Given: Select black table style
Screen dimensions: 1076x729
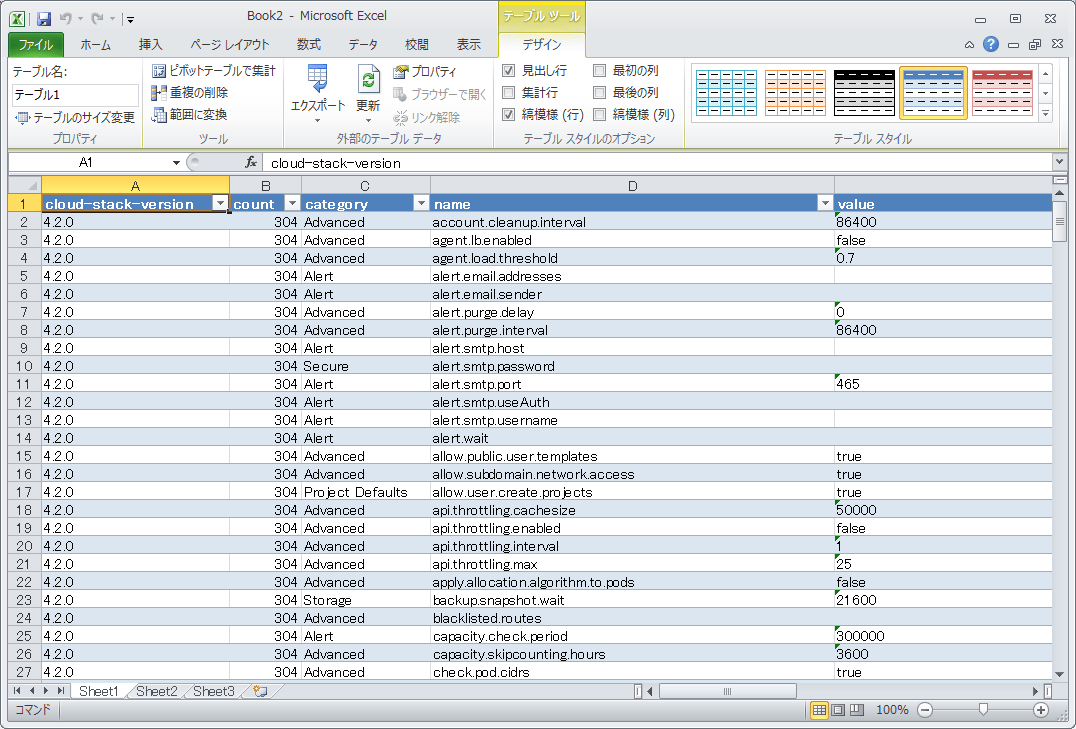Looking at the screenshot, I should click(865, 93).
